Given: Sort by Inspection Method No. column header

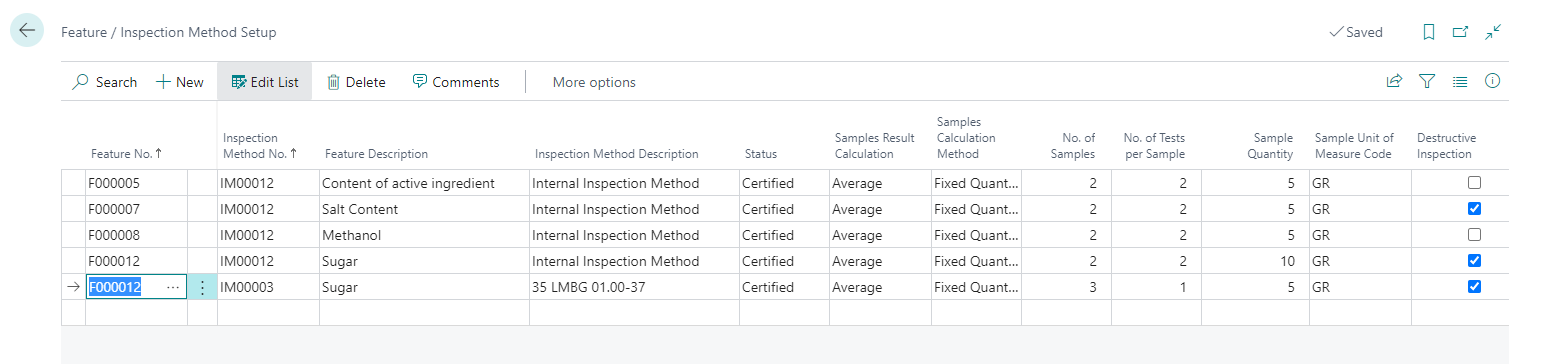Looking at the screenshot, I should [x=260, y=146].
